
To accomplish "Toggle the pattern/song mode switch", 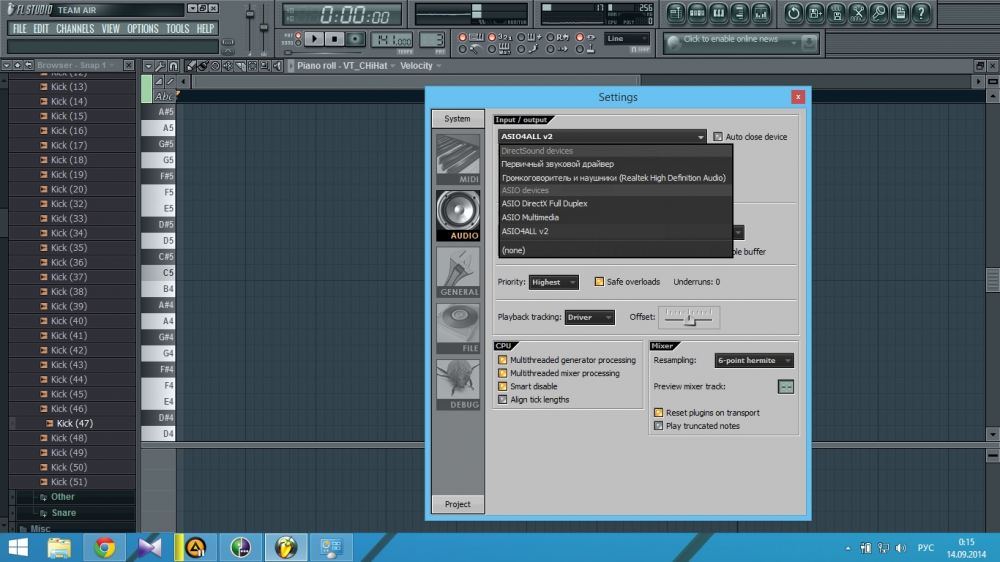I will point(298,39).
